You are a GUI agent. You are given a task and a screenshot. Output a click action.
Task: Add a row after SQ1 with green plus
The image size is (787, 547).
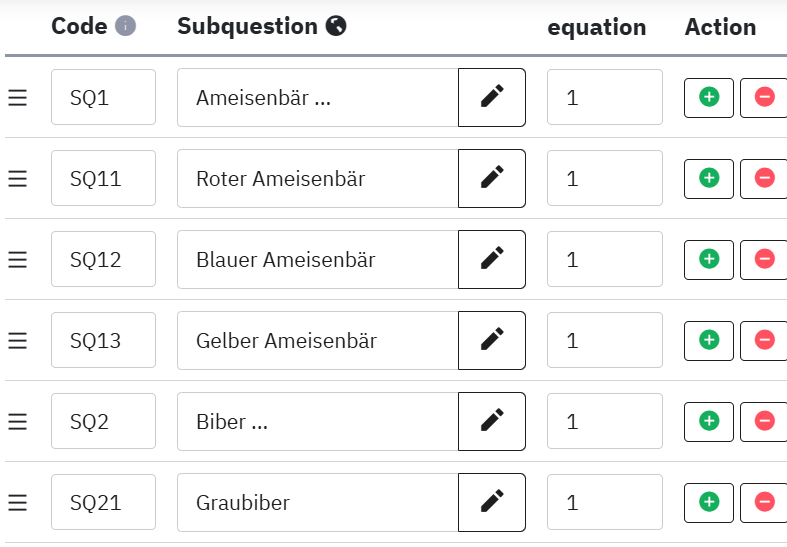click(x=709, y=97)
